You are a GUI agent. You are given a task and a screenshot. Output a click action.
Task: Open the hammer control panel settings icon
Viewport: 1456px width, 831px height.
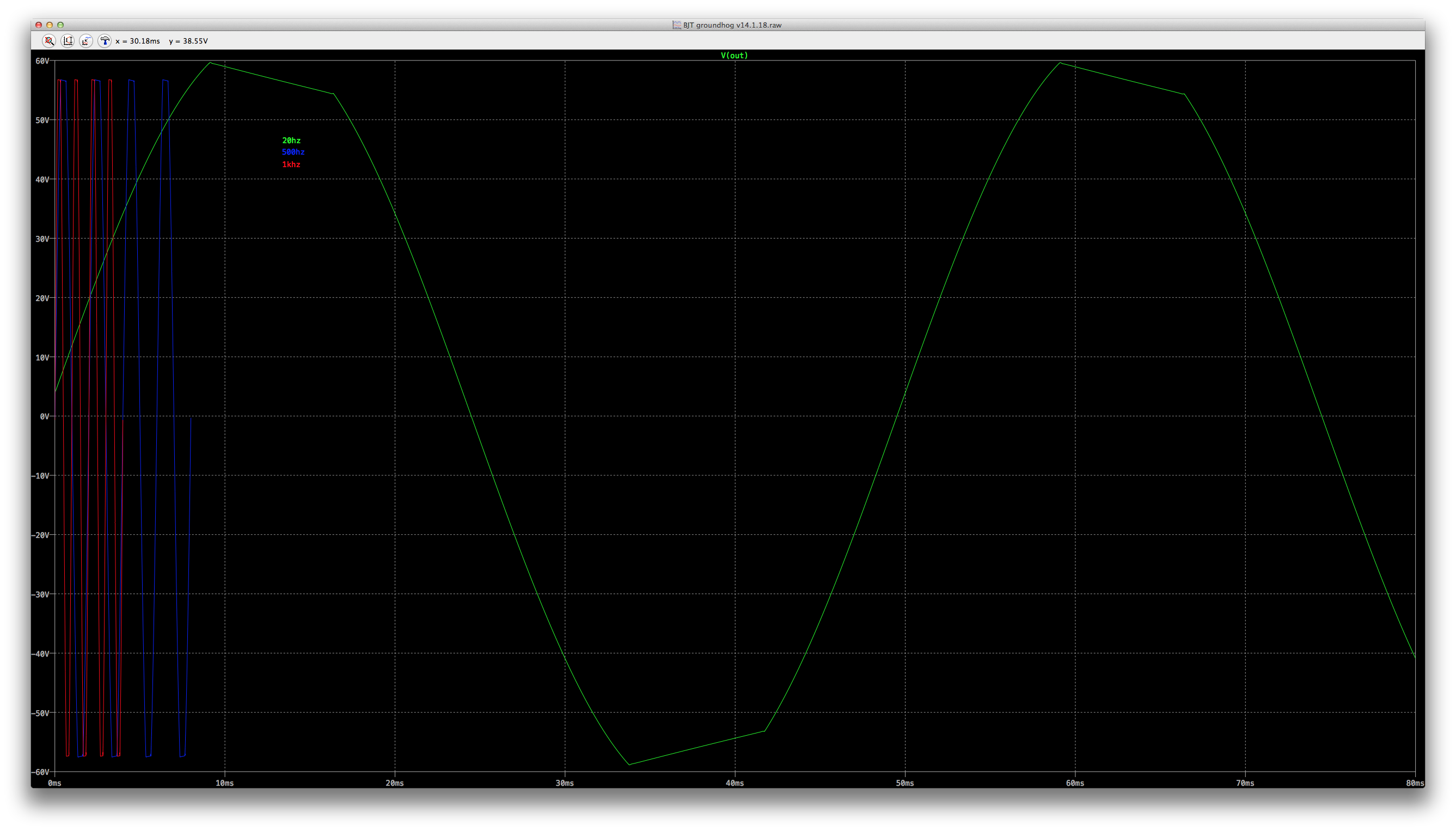(105, 41)
